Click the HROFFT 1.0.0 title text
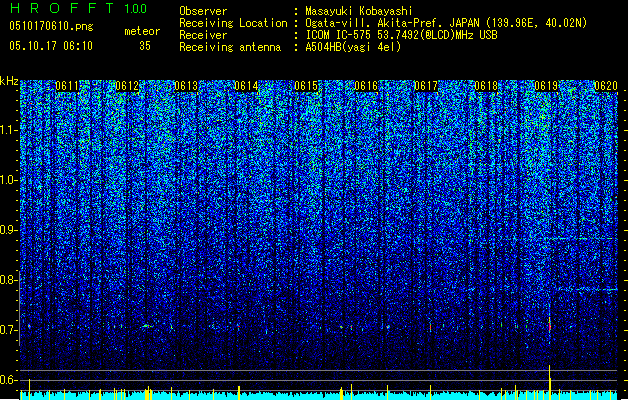The width and height of the screenshot is (629, 400). click(x=79, y=8)
